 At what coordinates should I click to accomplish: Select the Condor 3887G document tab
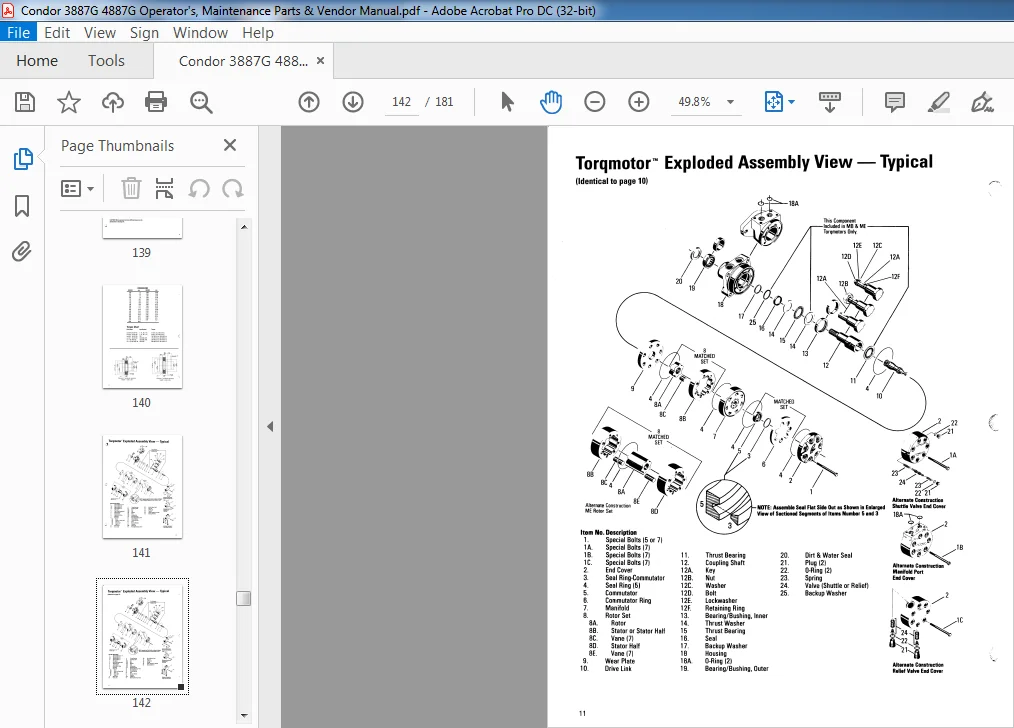click(x=243, y=61)
